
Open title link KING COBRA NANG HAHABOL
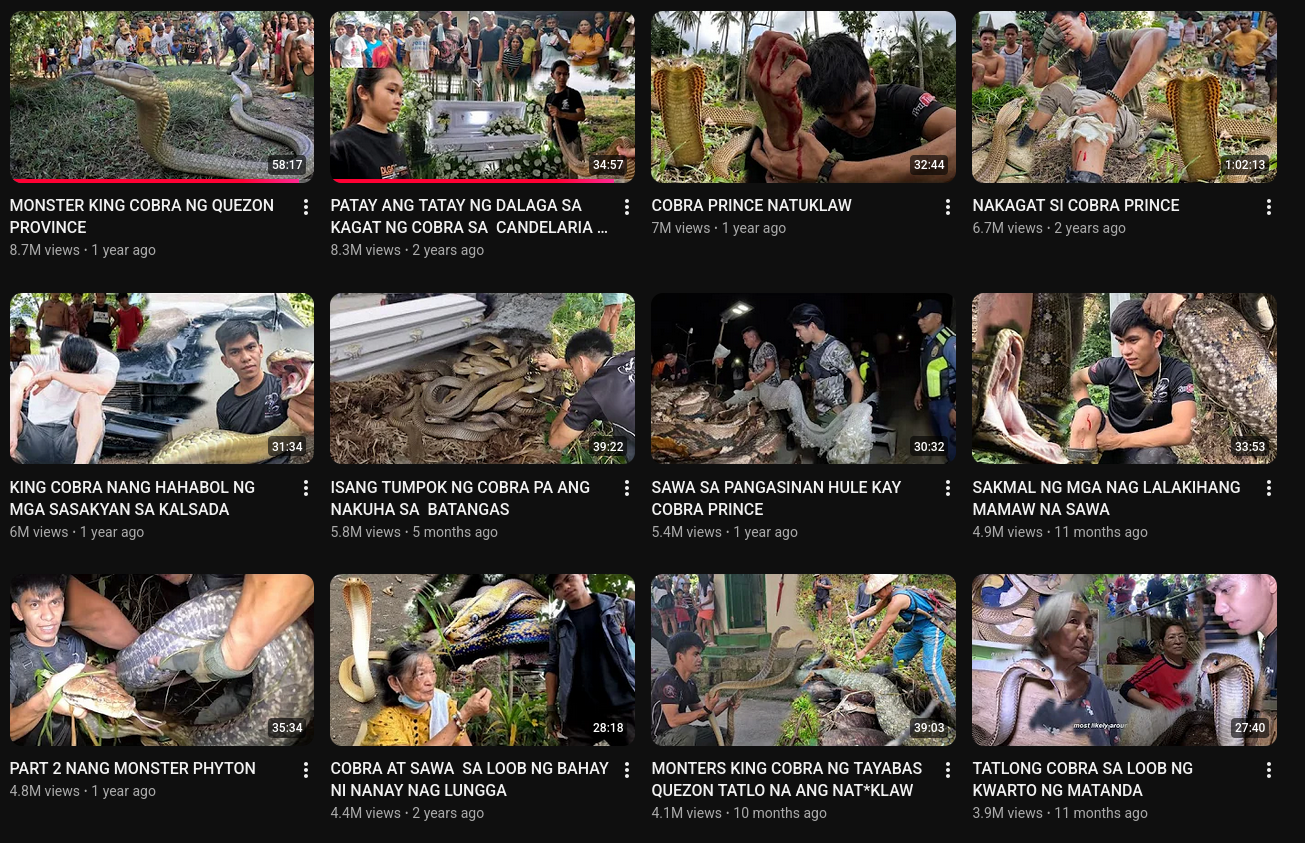(x=132, y=498)
